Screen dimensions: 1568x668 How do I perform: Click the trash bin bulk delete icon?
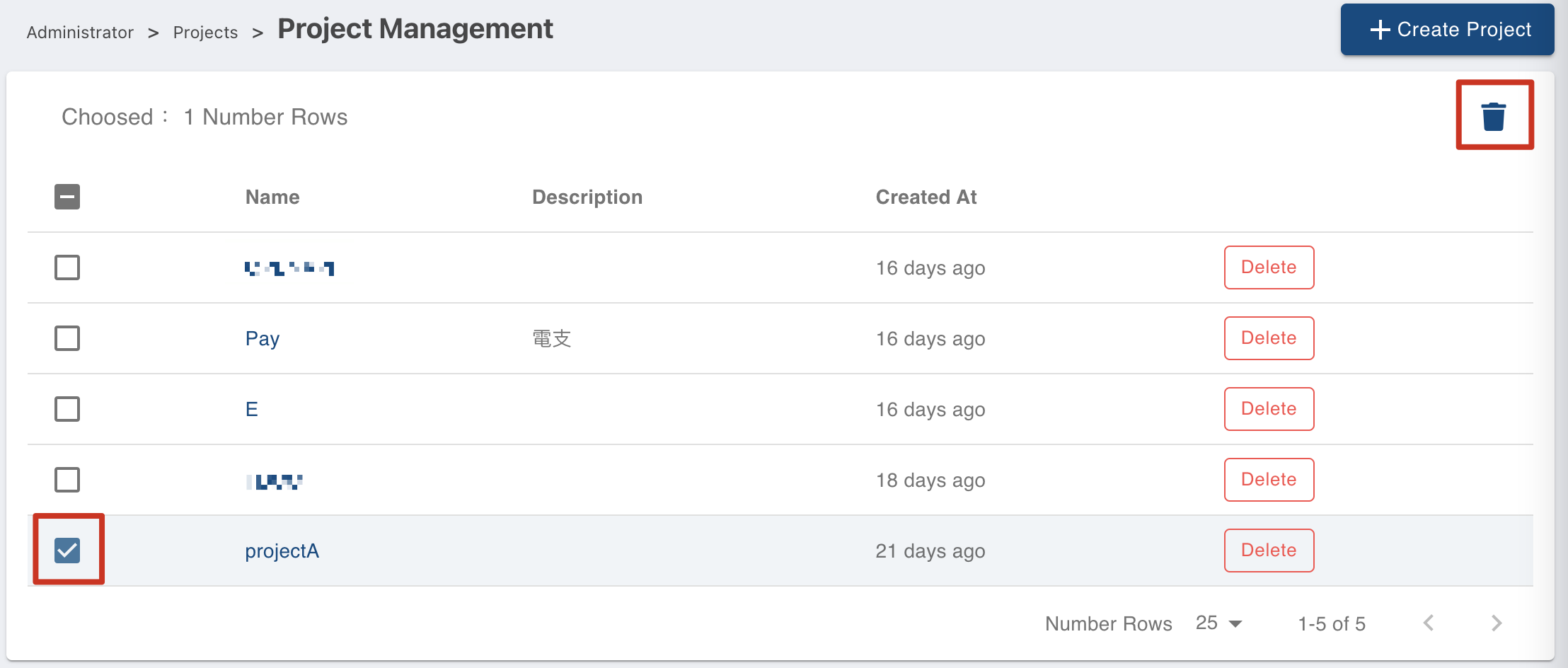click(x=1494, y=116)
